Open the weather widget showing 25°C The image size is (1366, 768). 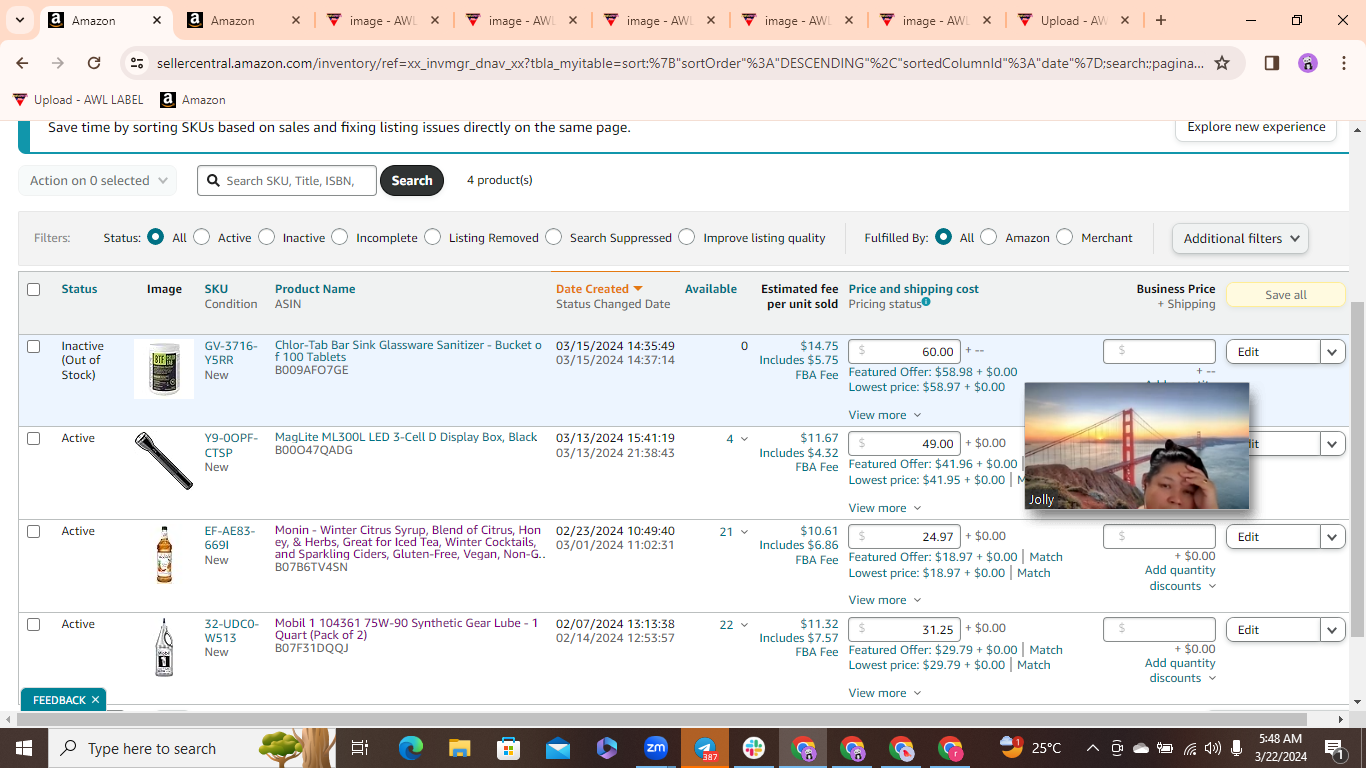coord(1030,748)
